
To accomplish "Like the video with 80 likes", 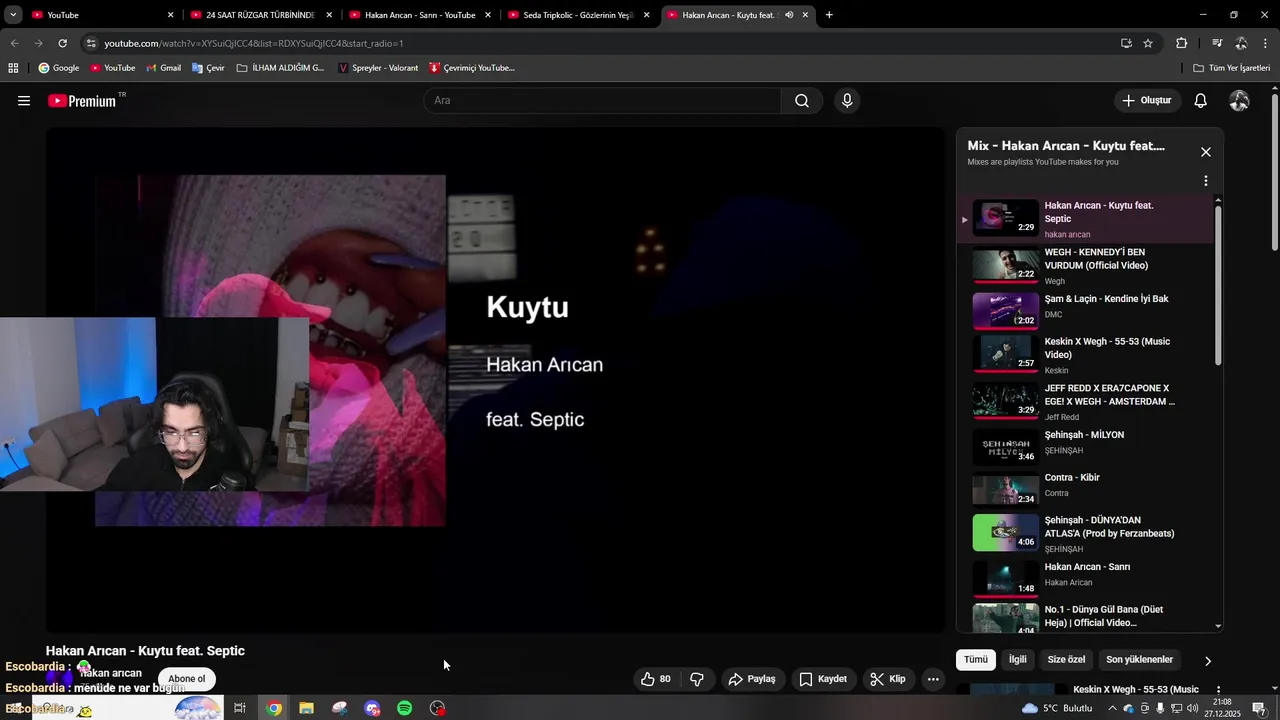I will [656, 679].
